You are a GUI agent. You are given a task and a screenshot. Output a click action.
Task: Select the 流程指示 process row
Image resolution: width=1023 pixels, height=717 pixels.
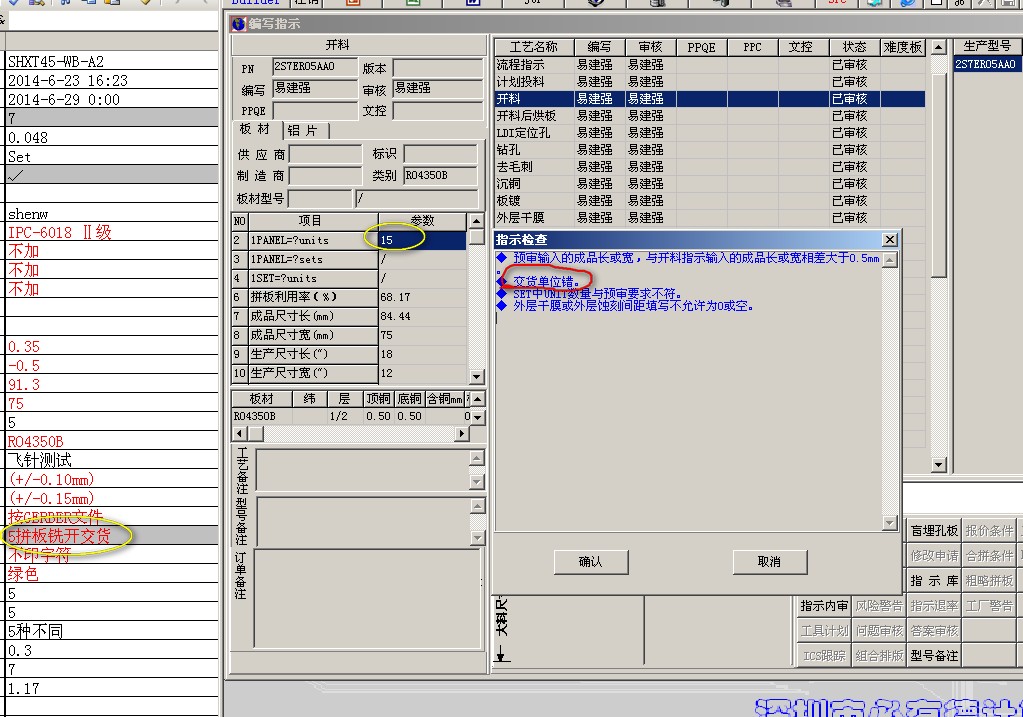click(x=710, y=65)
